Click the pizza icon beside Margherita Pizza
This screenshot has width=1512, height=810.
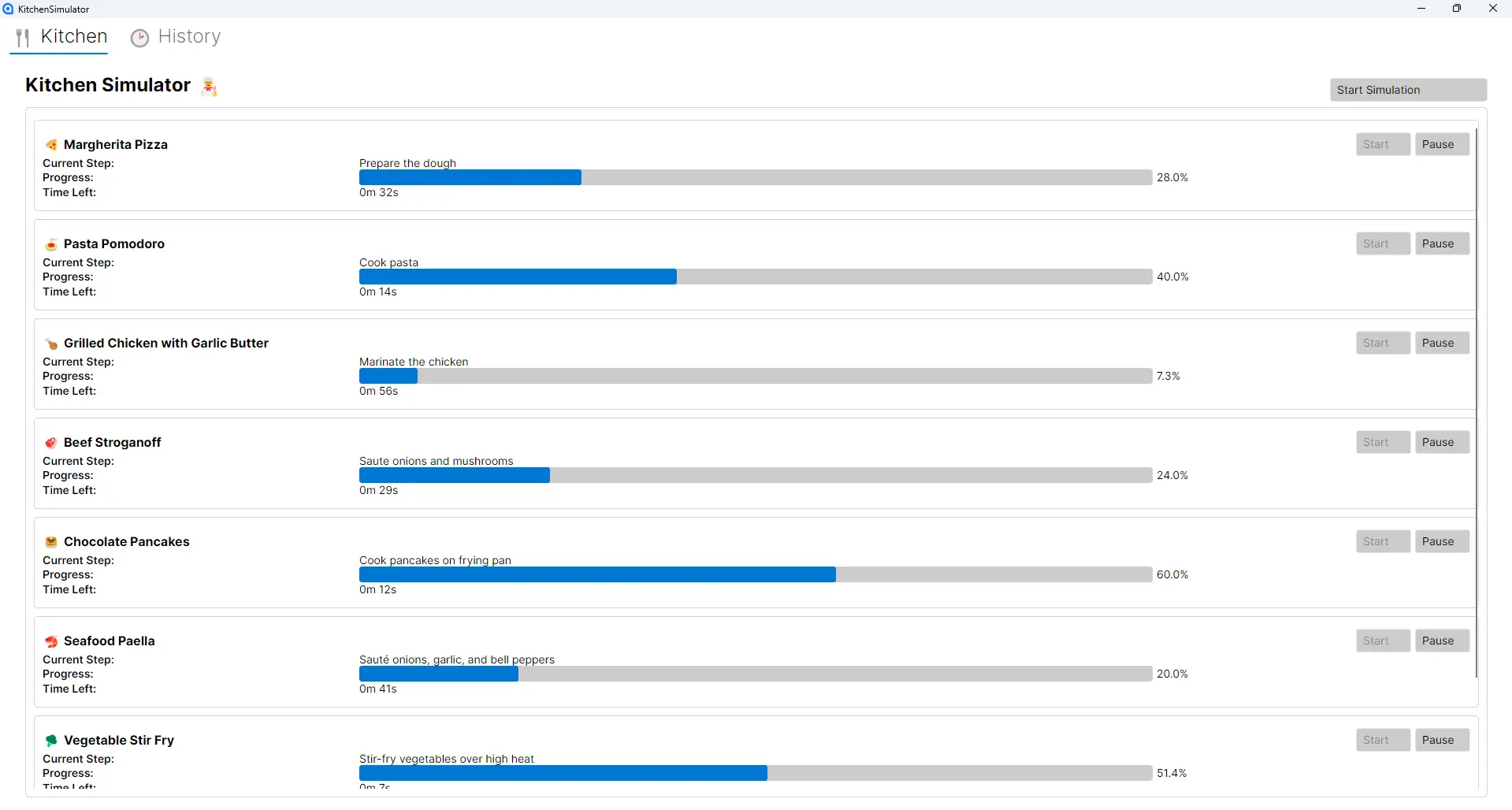pyautogui.click(x=51, y=145)
